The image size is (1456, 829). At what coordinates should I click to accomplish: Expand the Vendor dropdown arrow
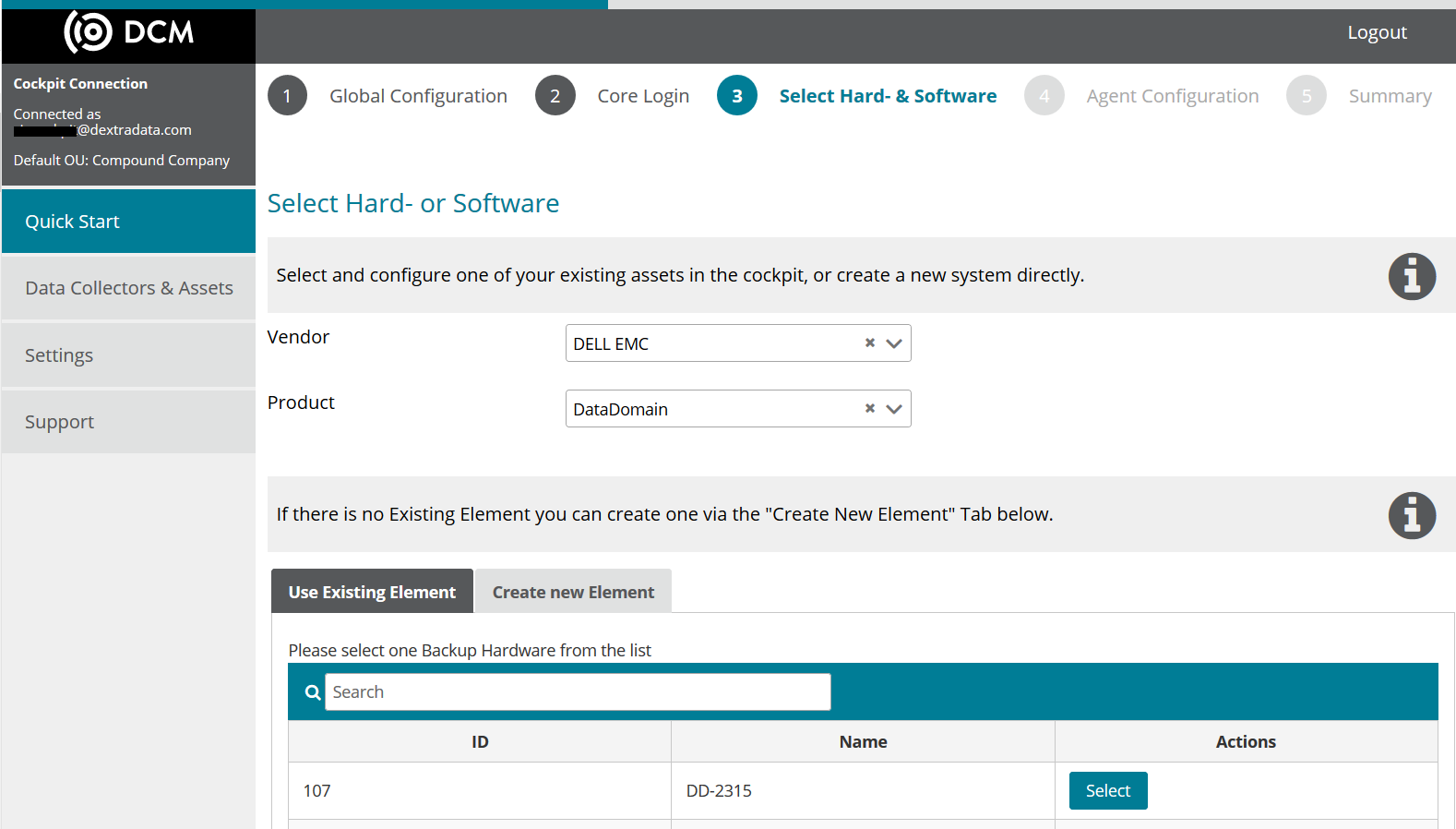coord(893,343)
